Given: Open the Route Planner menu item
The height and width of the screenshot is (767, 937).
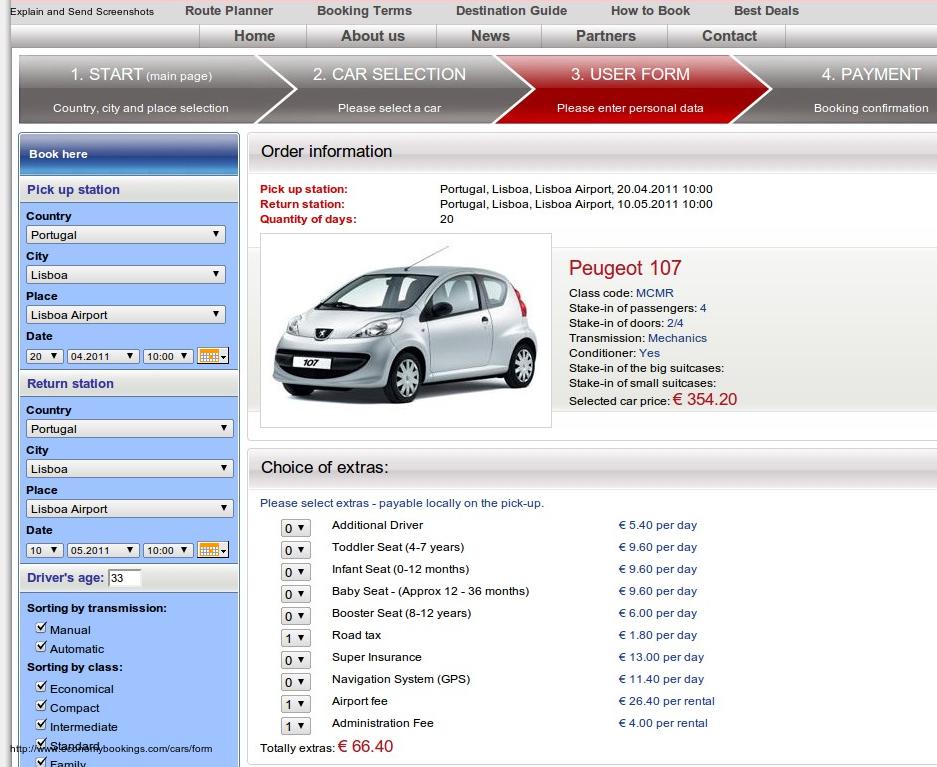Looking at the screenshot, I should pyautogui.click(x=229, y=11).
